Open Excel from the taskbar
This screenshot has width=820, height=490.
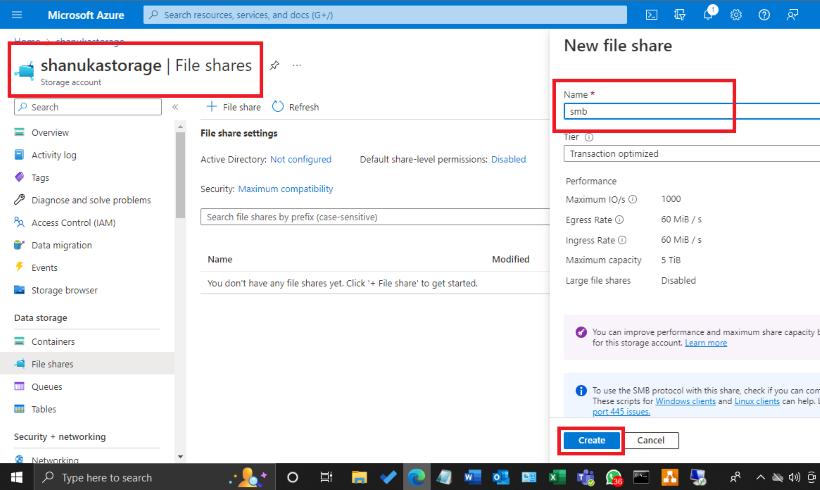(x=557, y=477)
